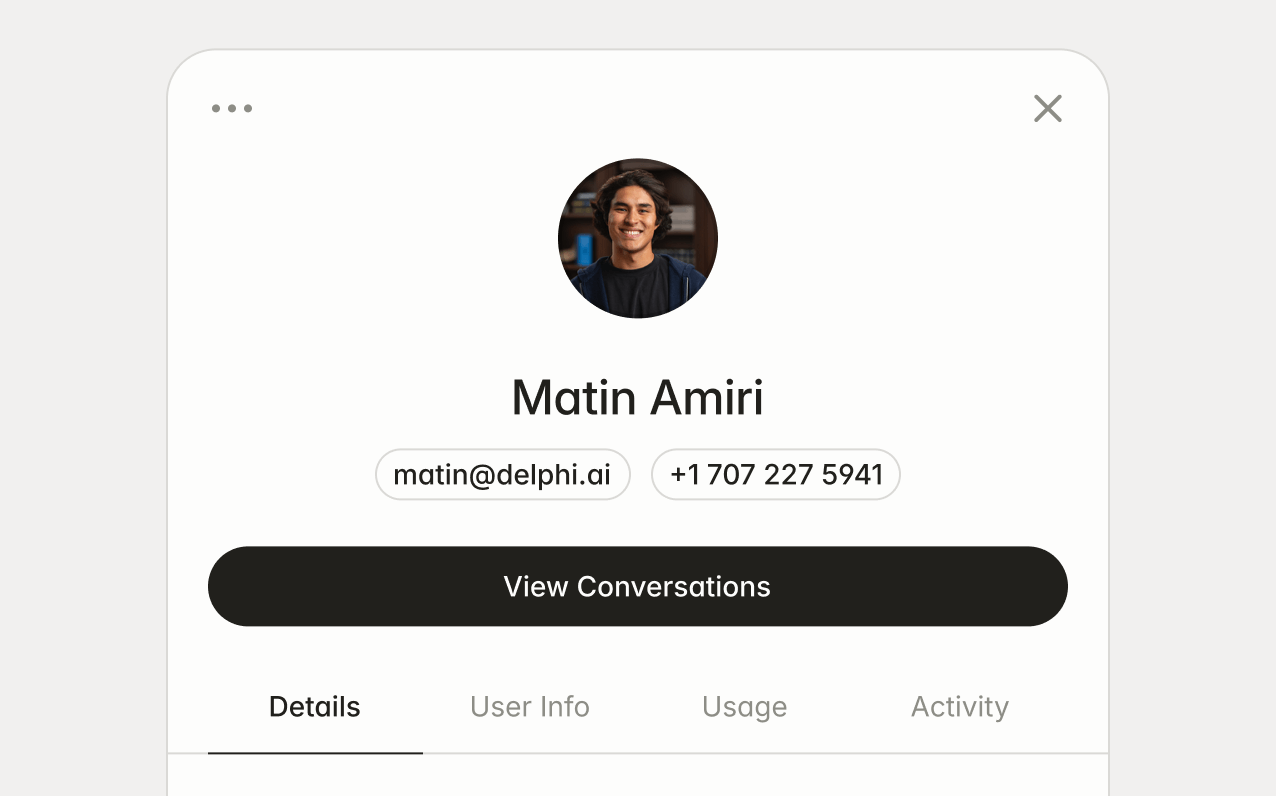Select the Usage tab

click(x=745, y=707)
